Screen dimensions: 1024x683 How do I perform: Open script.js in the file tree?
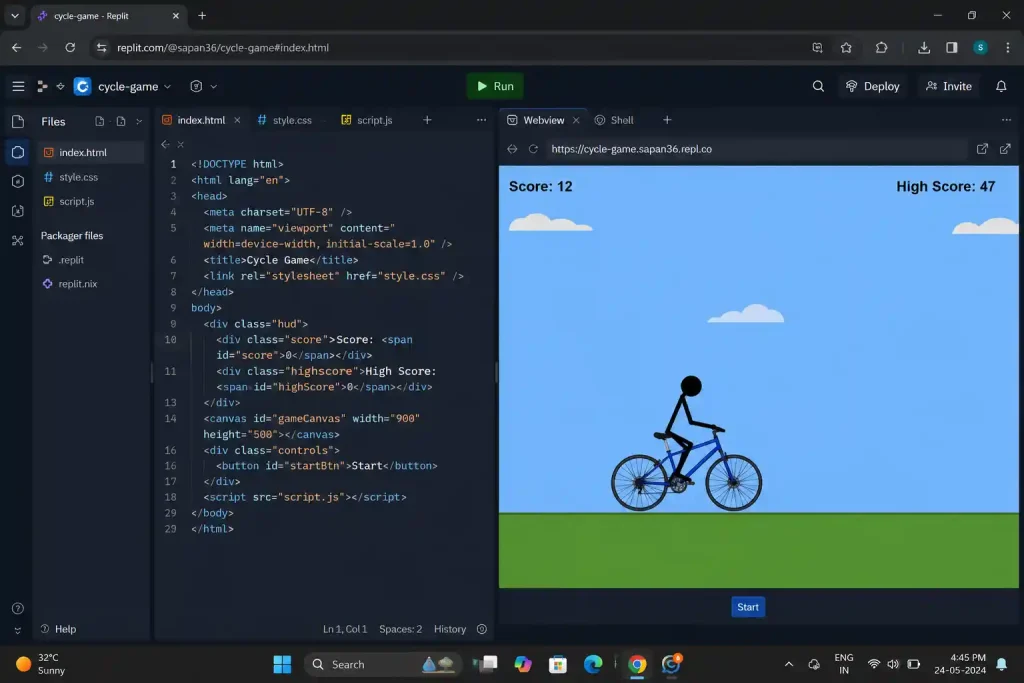click(90, 201)
